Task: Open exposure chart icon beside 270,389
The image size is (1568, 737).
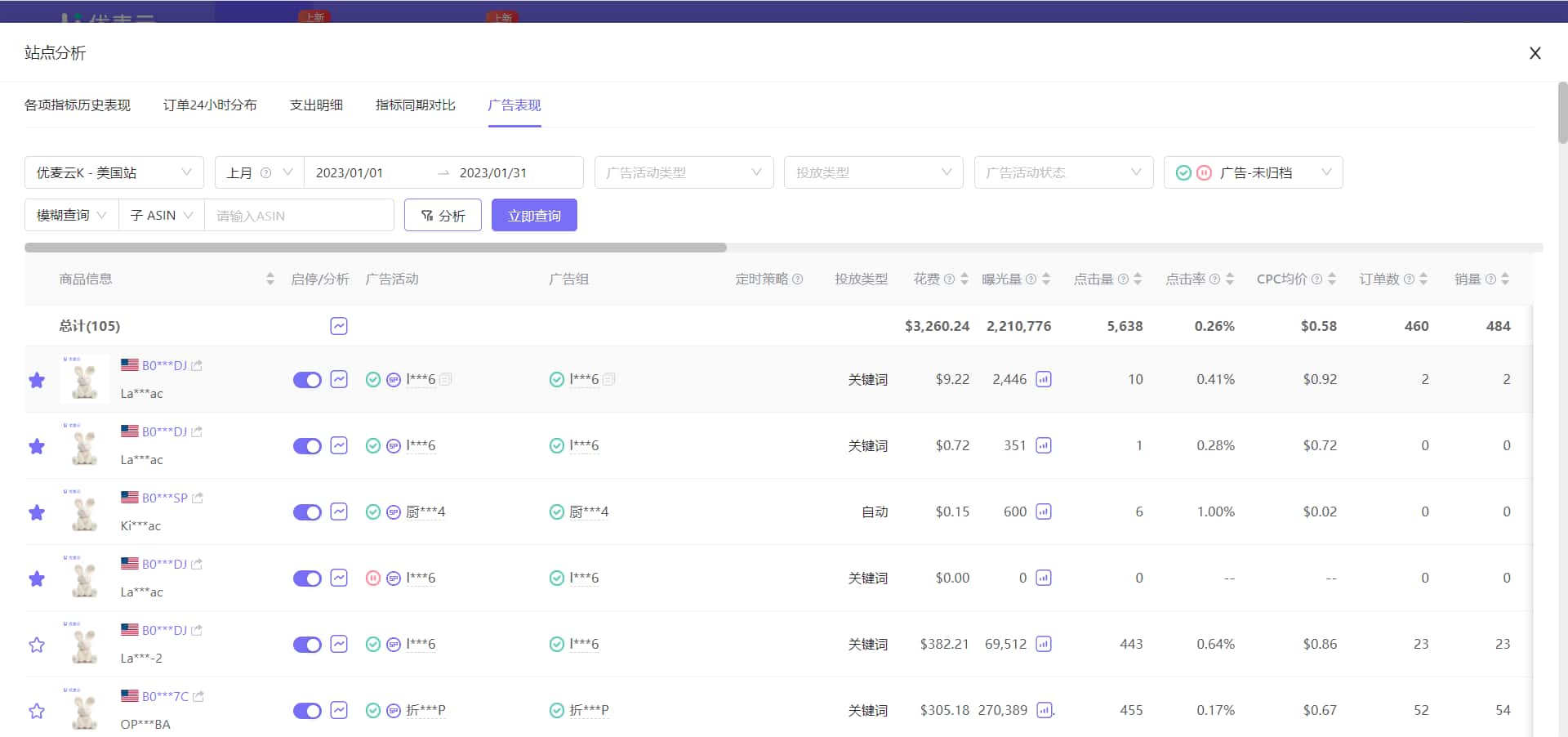Action: point(1045,710)
